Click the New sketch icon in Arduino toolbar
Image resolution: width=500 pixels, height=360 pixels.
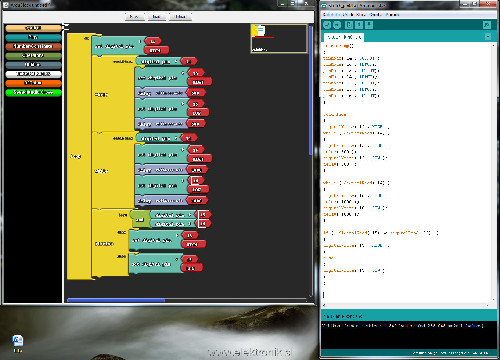349,25
